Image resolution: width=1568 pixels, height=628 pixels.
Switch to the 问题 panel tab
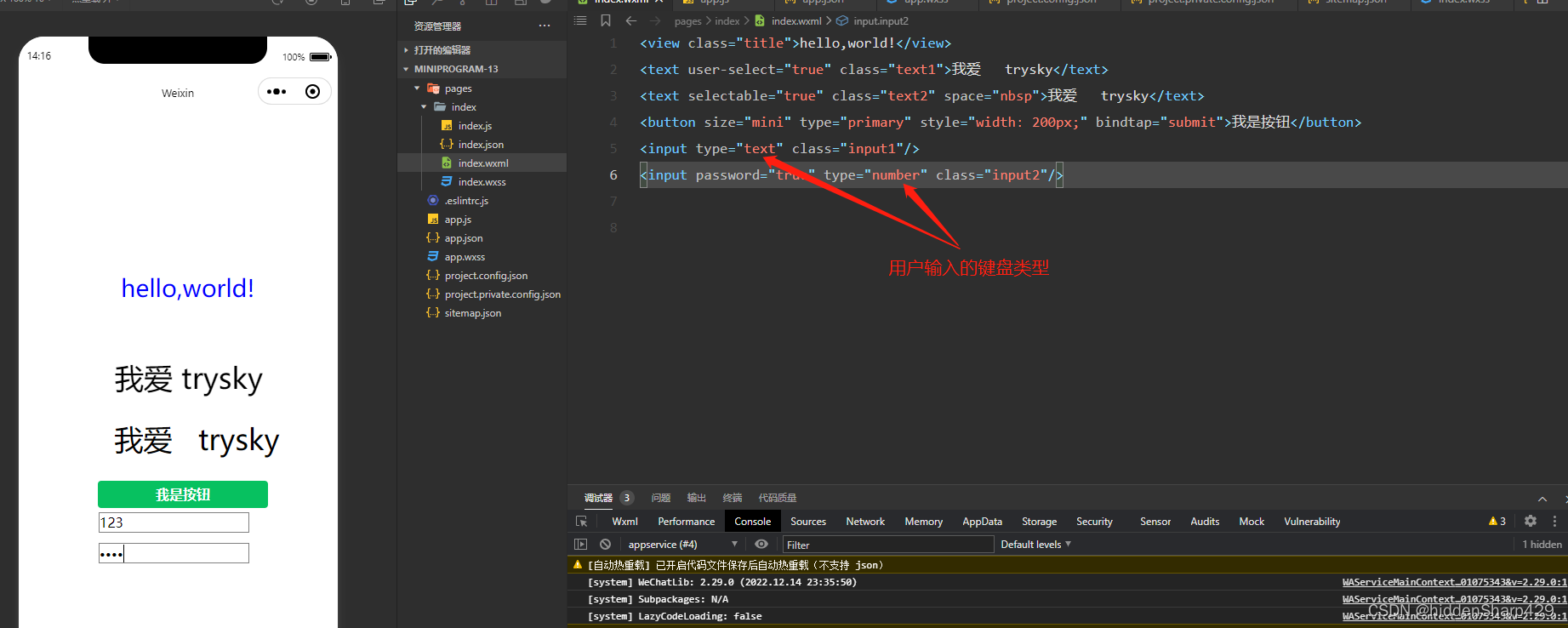pyautogui.click(x=661, y=498)
